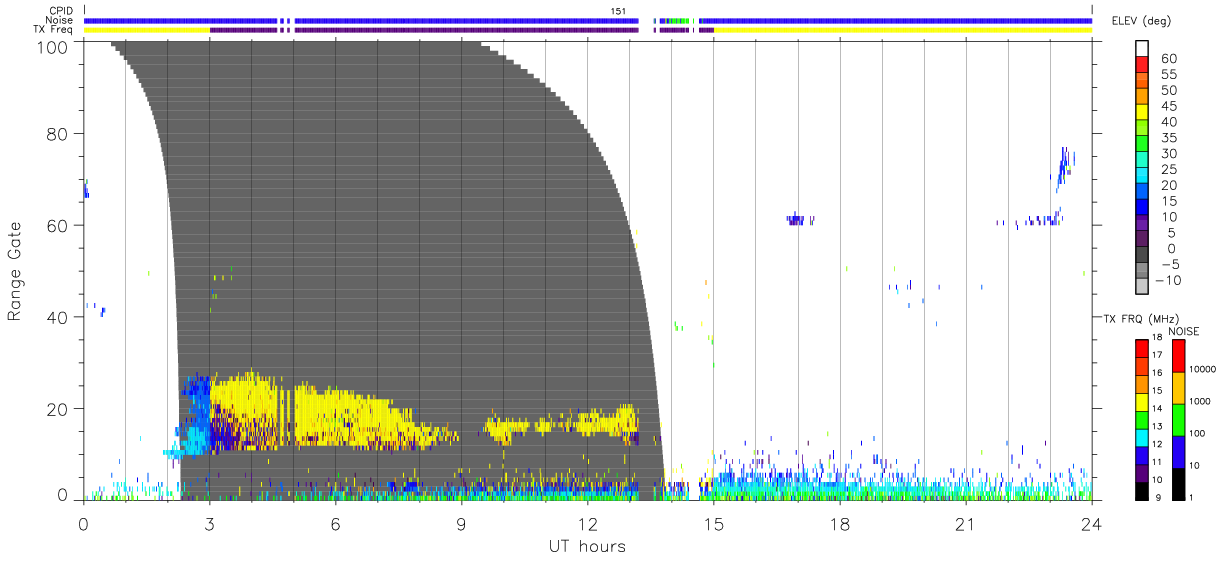Click the 14 label on TX FRQ scale
This screenshot has height=567, width=1228.
(1159, 408)
